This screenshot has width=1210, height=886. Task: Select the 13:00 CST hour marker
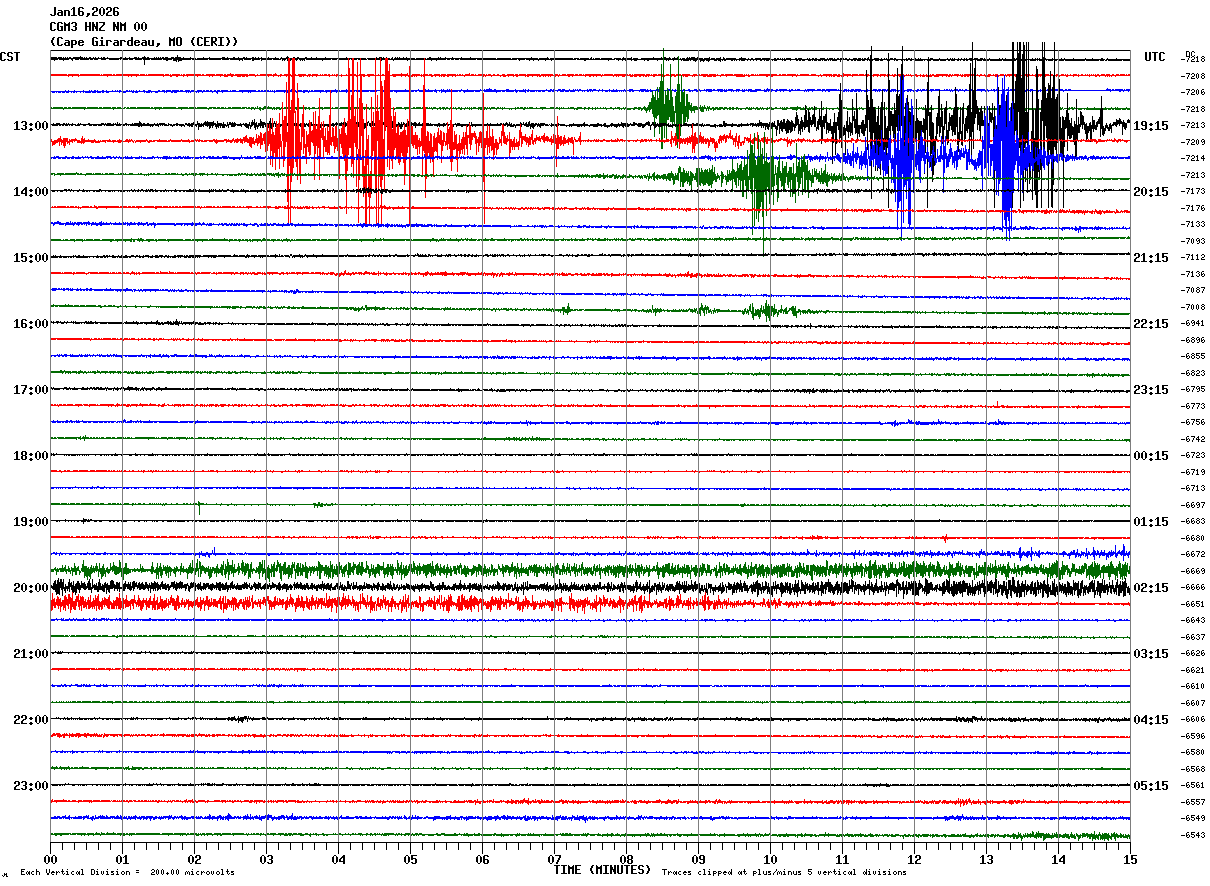point(30,126)
